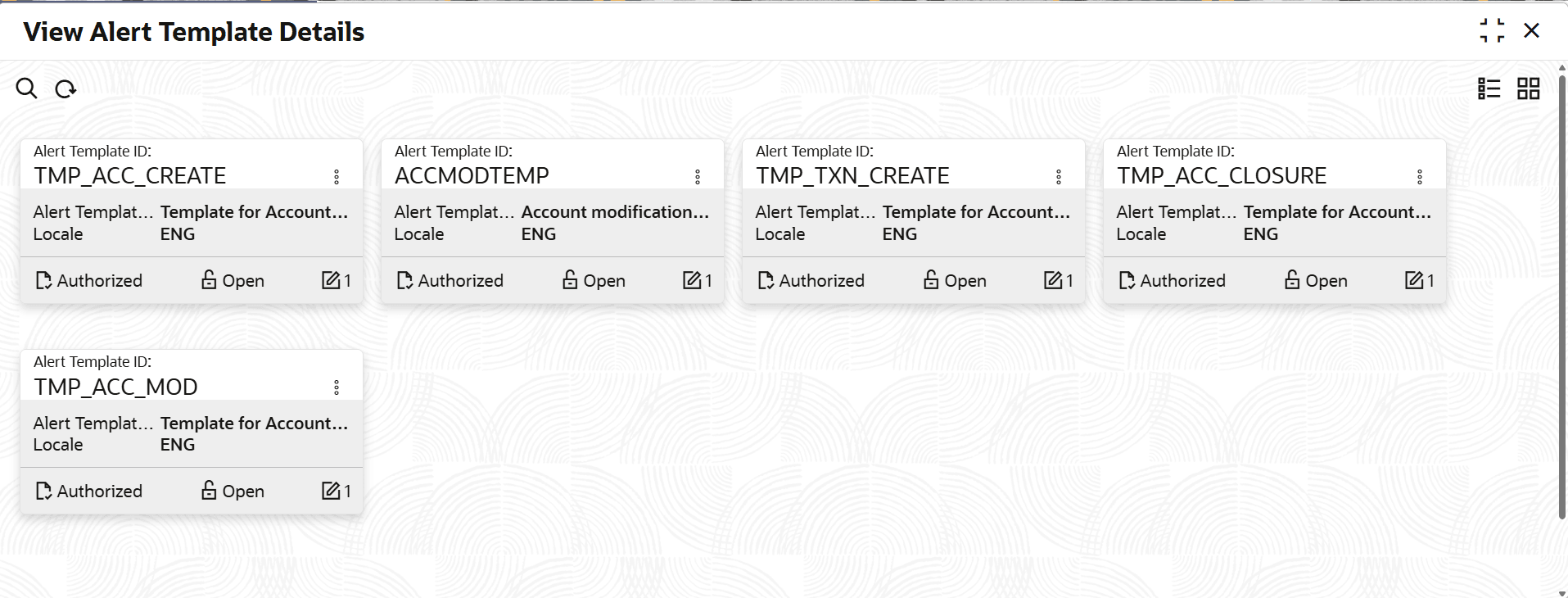Expand three-dot menu on TMP_TXN_CREATE card
Screen dimensions: 1568x598
coord(1059,177)
